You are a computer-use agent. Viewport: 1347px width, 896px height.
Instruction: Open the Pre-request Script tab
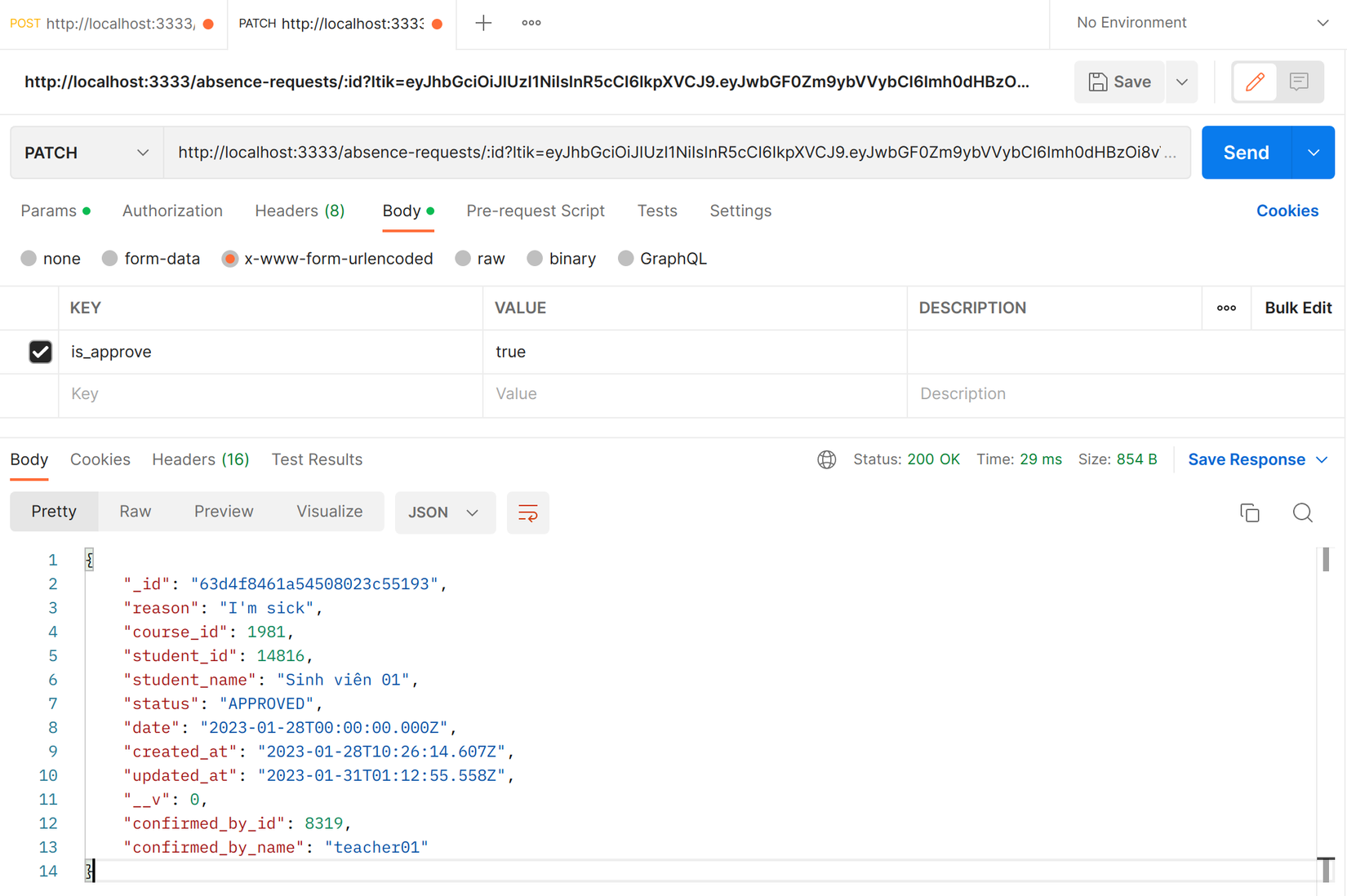pos(536,211)
